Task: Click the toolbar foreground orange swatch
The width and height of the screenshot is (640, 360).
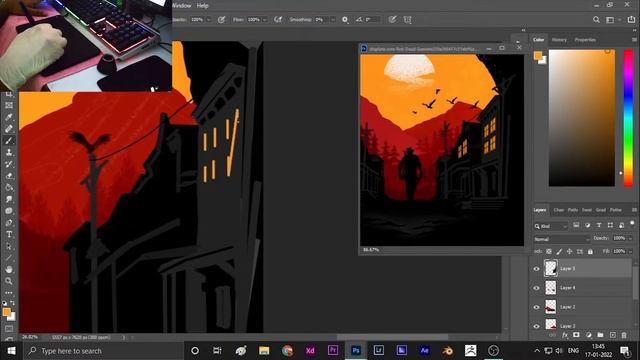Action: (x=6, y=312)
